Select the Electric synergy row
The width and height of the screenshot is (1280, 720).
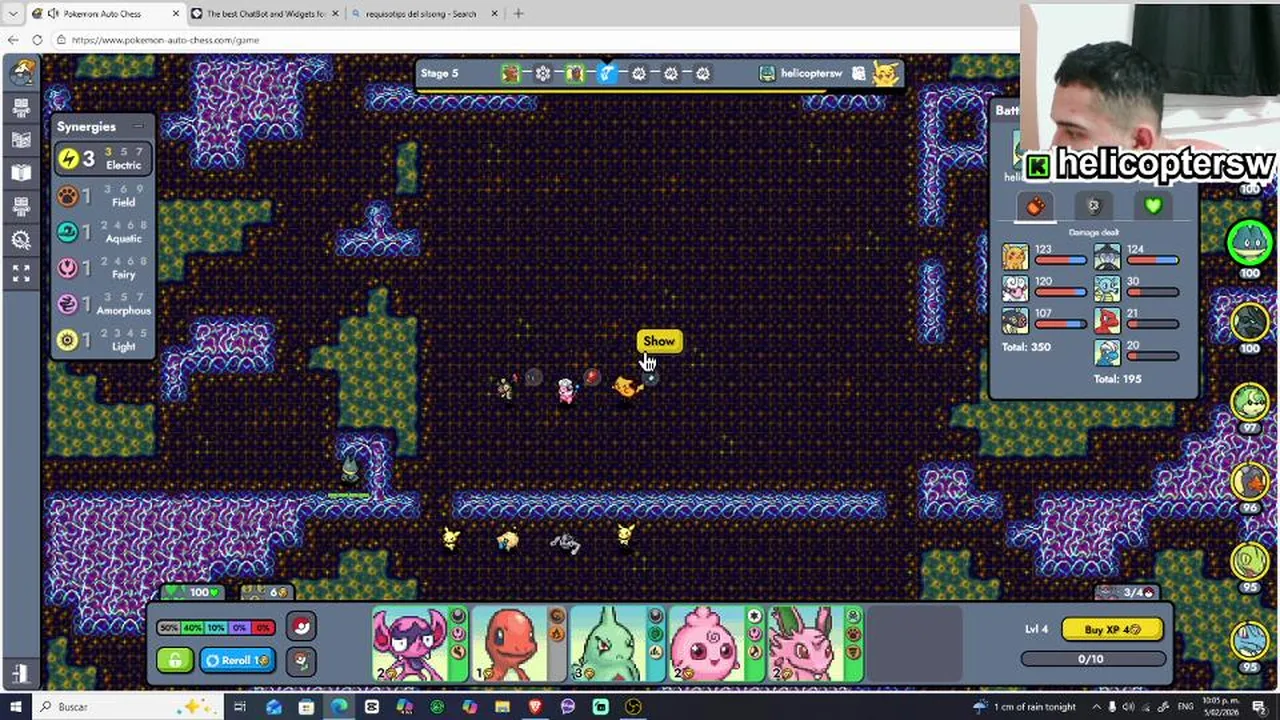pos(103,158)
